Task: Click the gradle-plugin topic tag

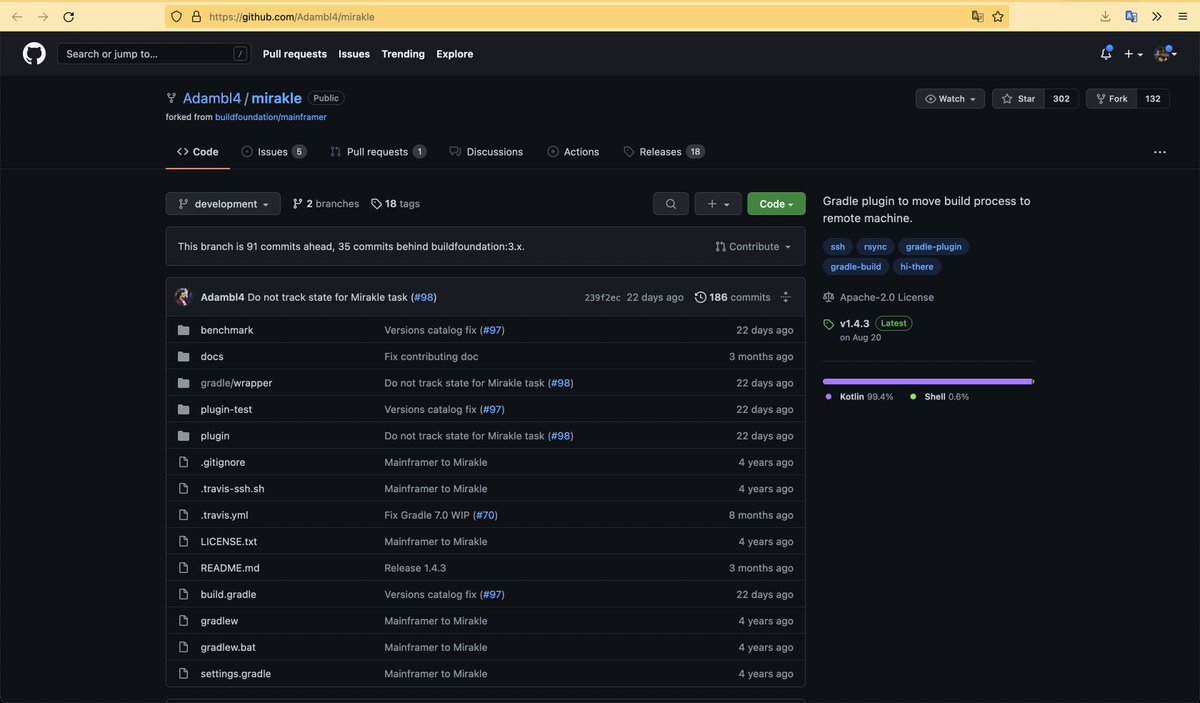Action: pyautogui.click(x=934, y=247)
